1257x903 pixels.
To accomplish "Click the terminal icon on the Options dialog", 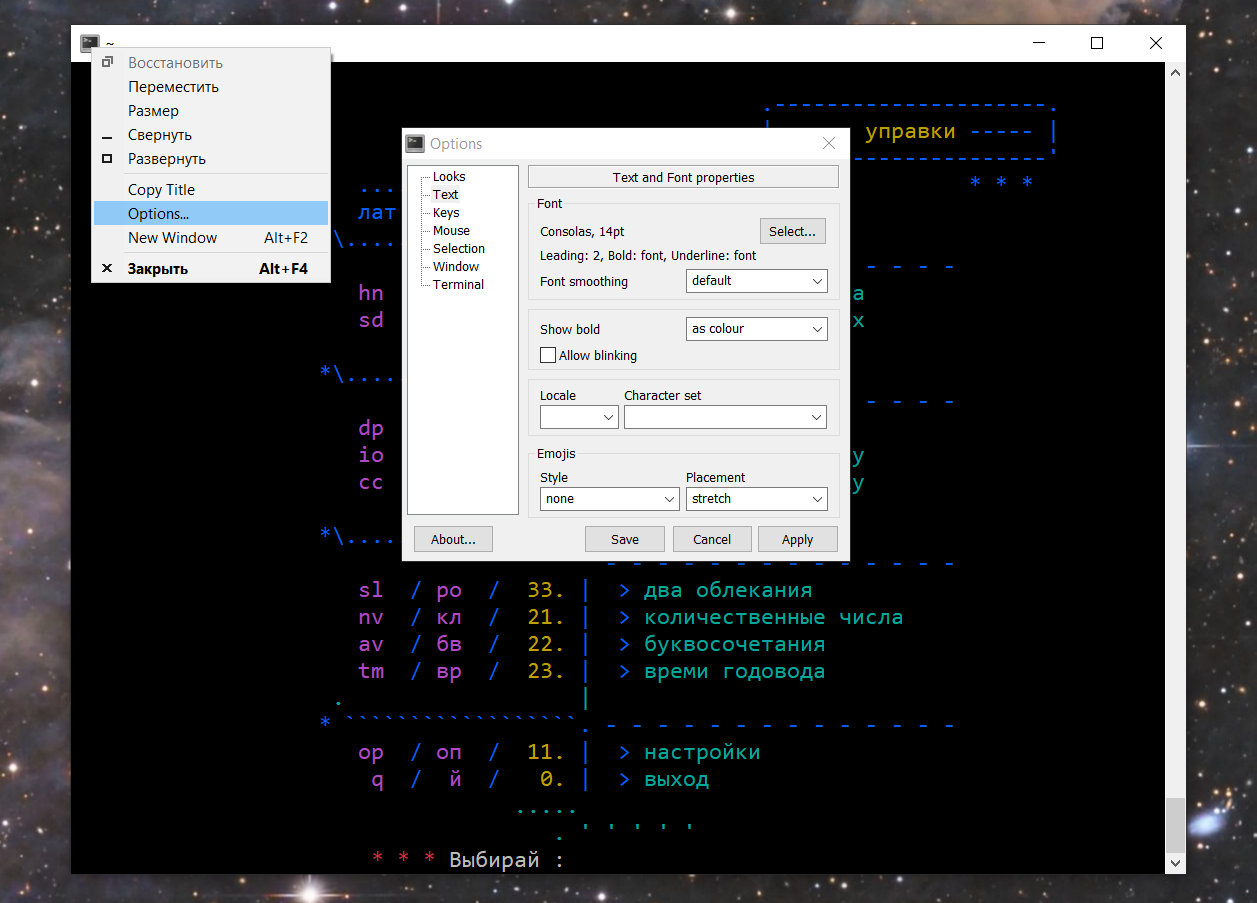I will 414,143.
